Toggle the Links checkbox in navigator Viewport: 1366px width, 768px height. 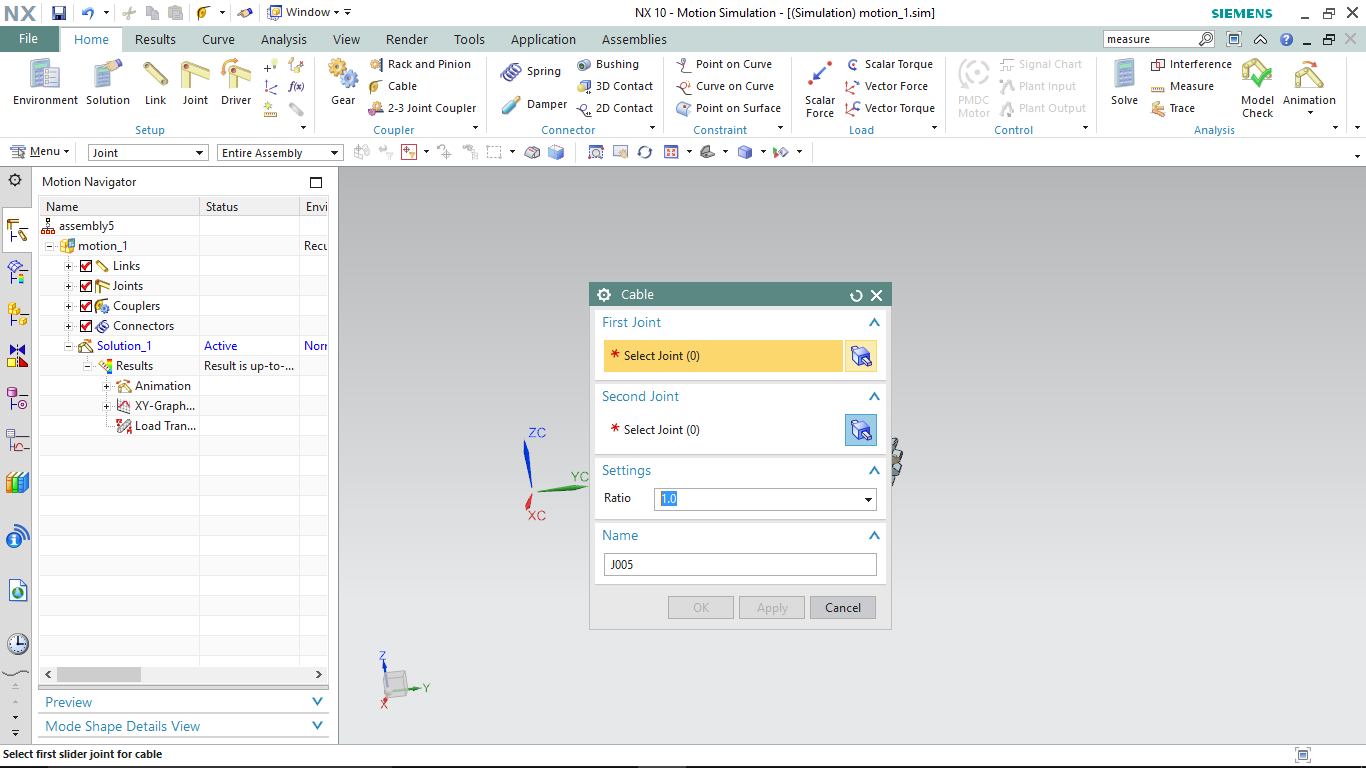[86, 266]
